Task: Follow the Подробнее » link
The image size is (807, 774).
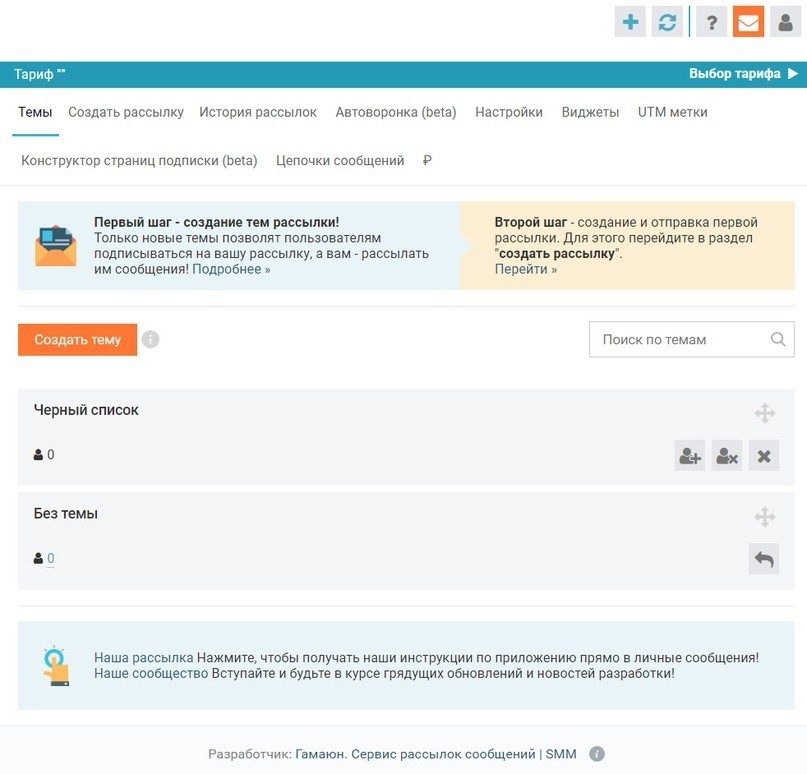Action: click(231, 269)
